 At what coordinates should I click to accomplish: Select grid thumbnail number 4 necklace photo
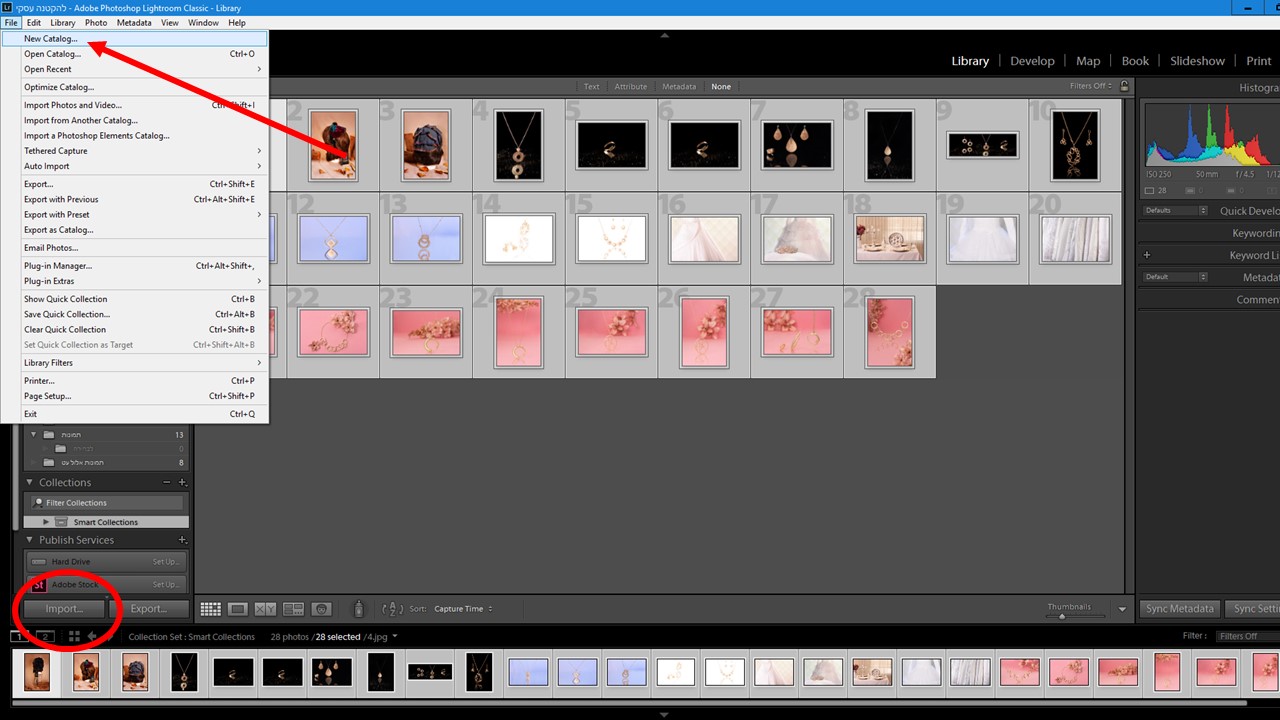[x=519, y=145]
